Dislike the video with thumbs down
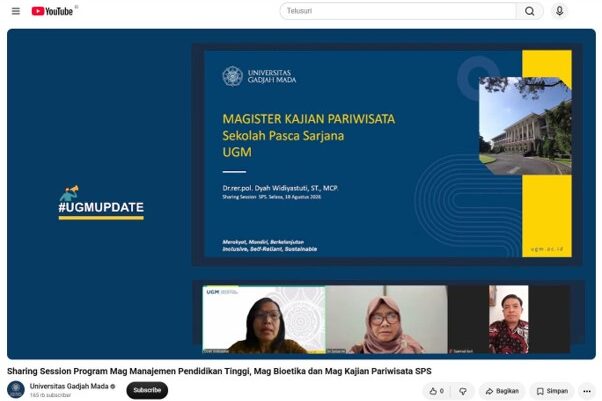The width and height of the screenshot is (602, 401). tap(463, 391)
